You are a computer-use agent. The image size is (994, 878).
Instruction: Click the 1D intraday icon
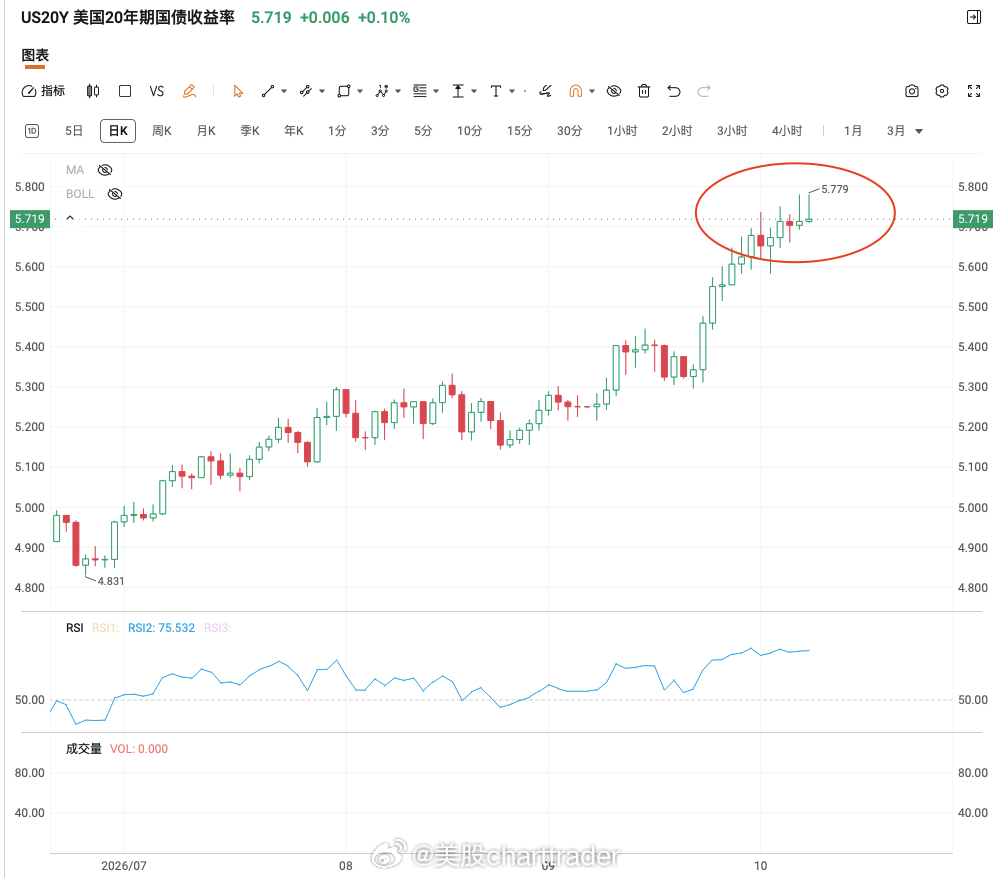32,131
